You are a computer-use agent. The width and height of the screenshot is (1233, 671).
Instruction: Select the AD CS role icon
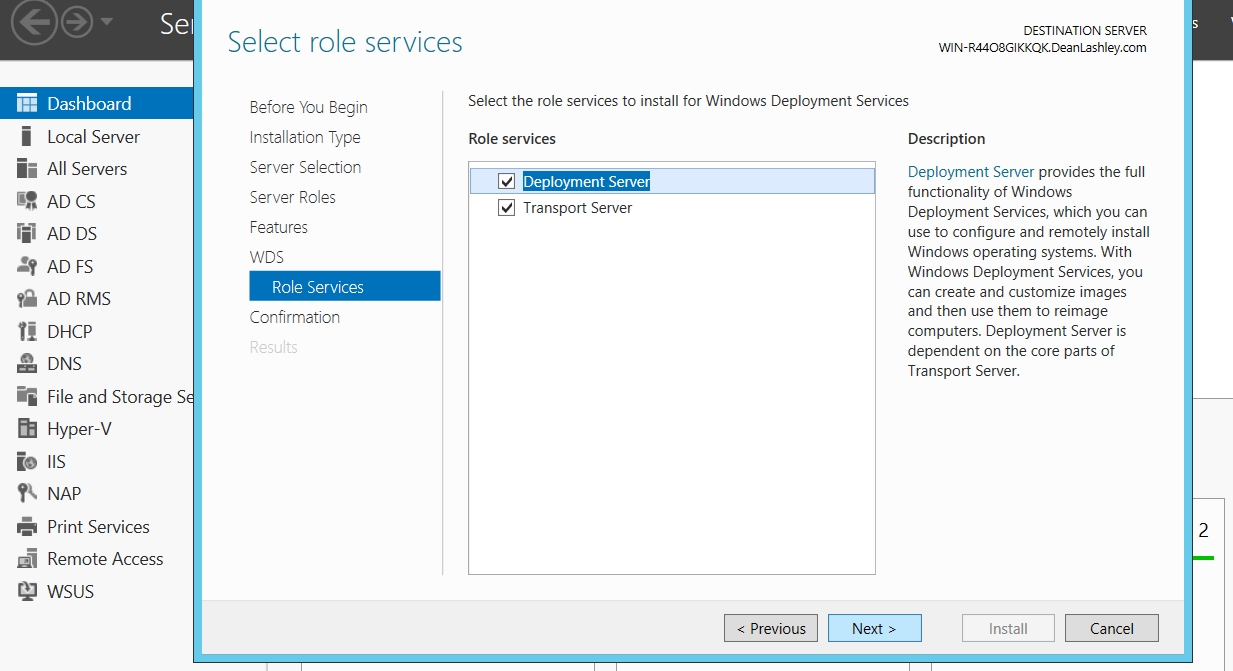click(27, 201)
